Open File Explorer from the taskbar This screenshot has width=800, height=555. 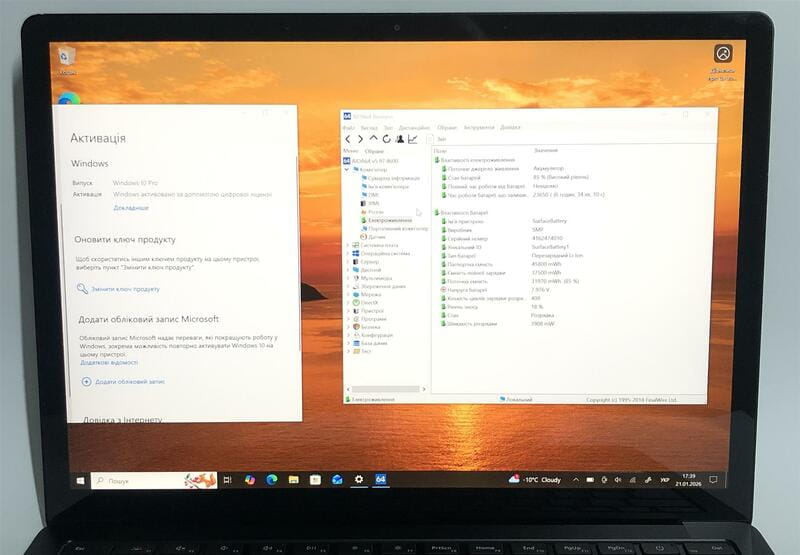[x=293, y=480]
